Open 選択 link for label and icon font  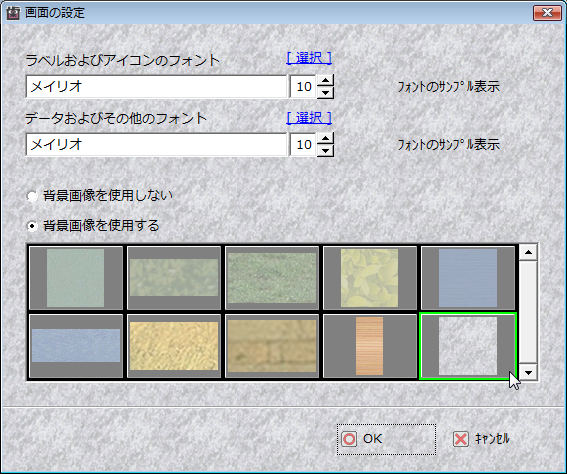pyautogui.click(x=309, y=58)
